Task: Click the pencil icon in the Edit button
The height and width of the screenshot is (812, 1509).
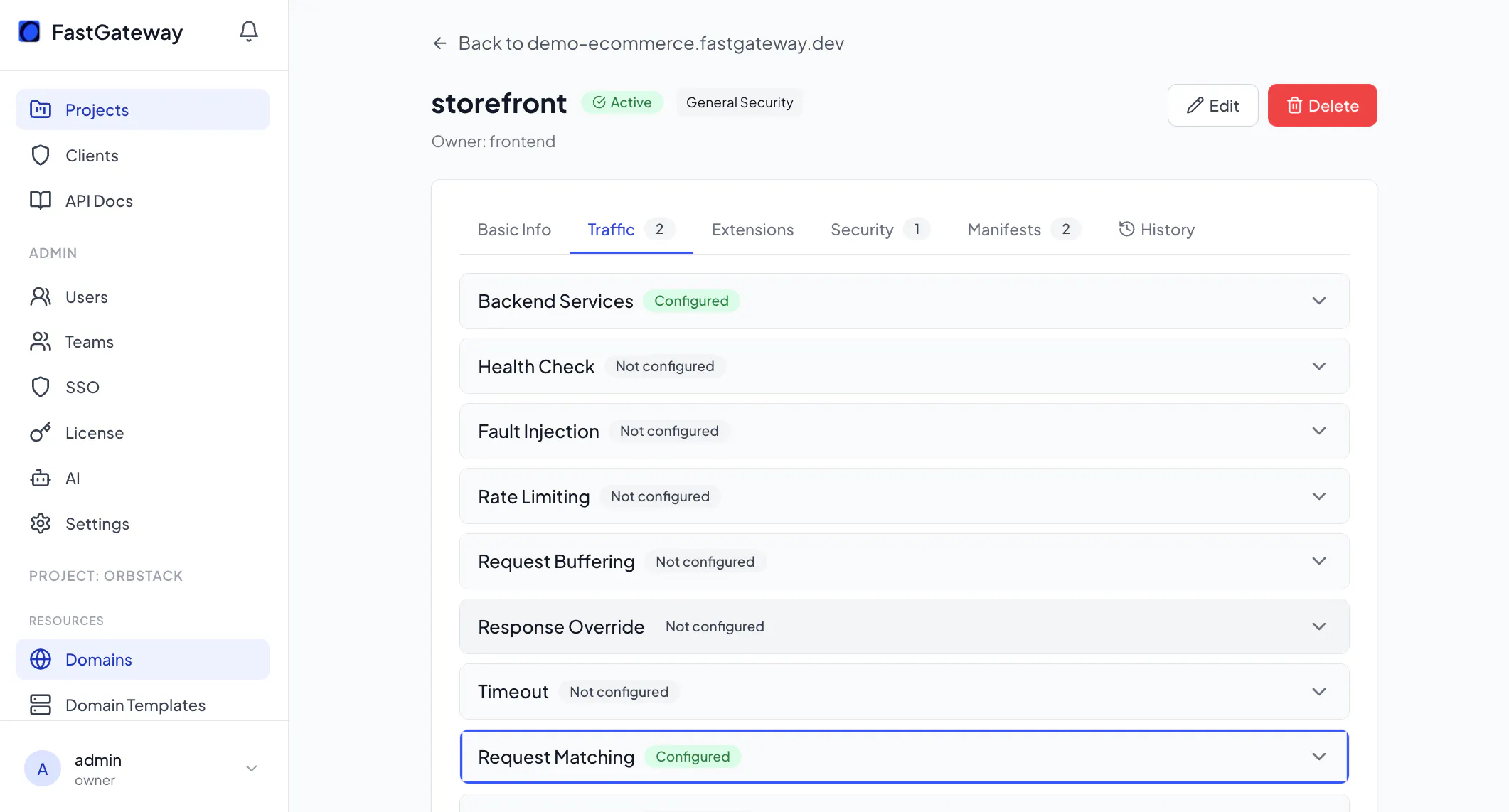Action: coord(1195,105)
